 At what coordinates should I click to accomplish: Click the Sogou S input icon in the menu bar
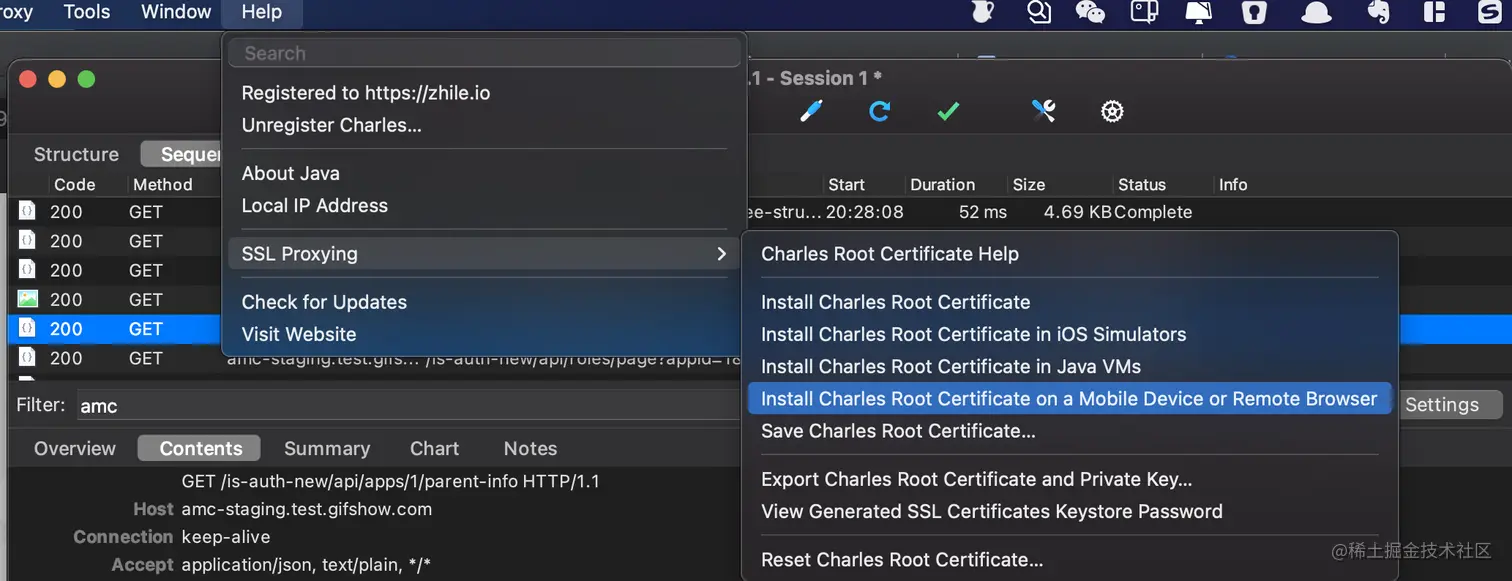(x=1490, y=12)
